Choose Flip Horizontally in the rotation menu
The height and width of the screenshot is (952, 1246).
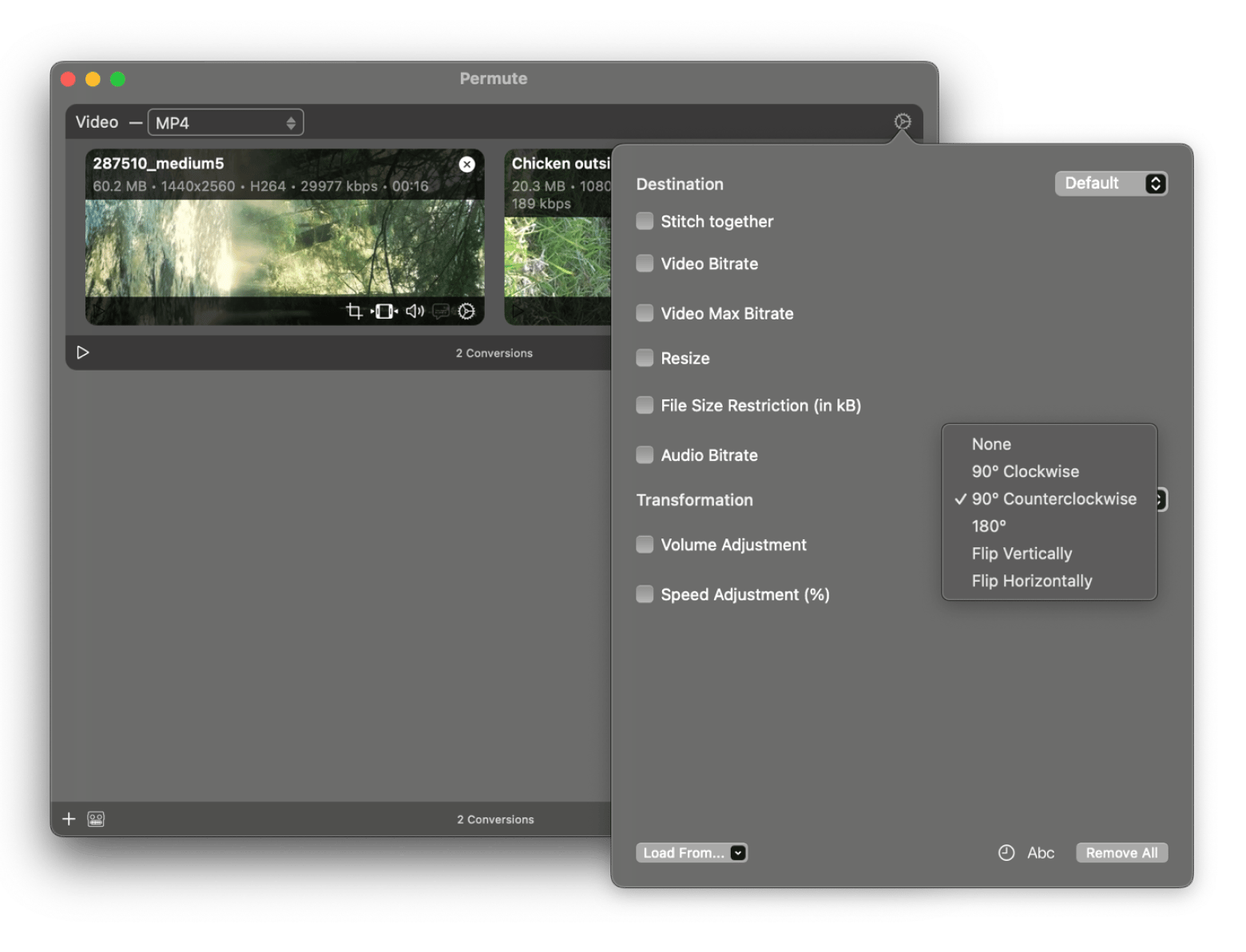1031,581
